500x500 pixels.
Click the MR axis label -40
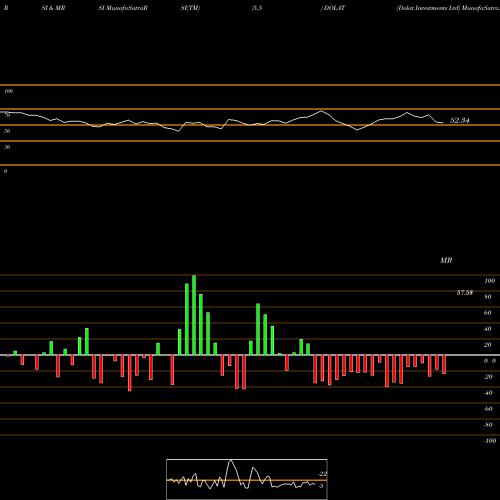(488, 393)
